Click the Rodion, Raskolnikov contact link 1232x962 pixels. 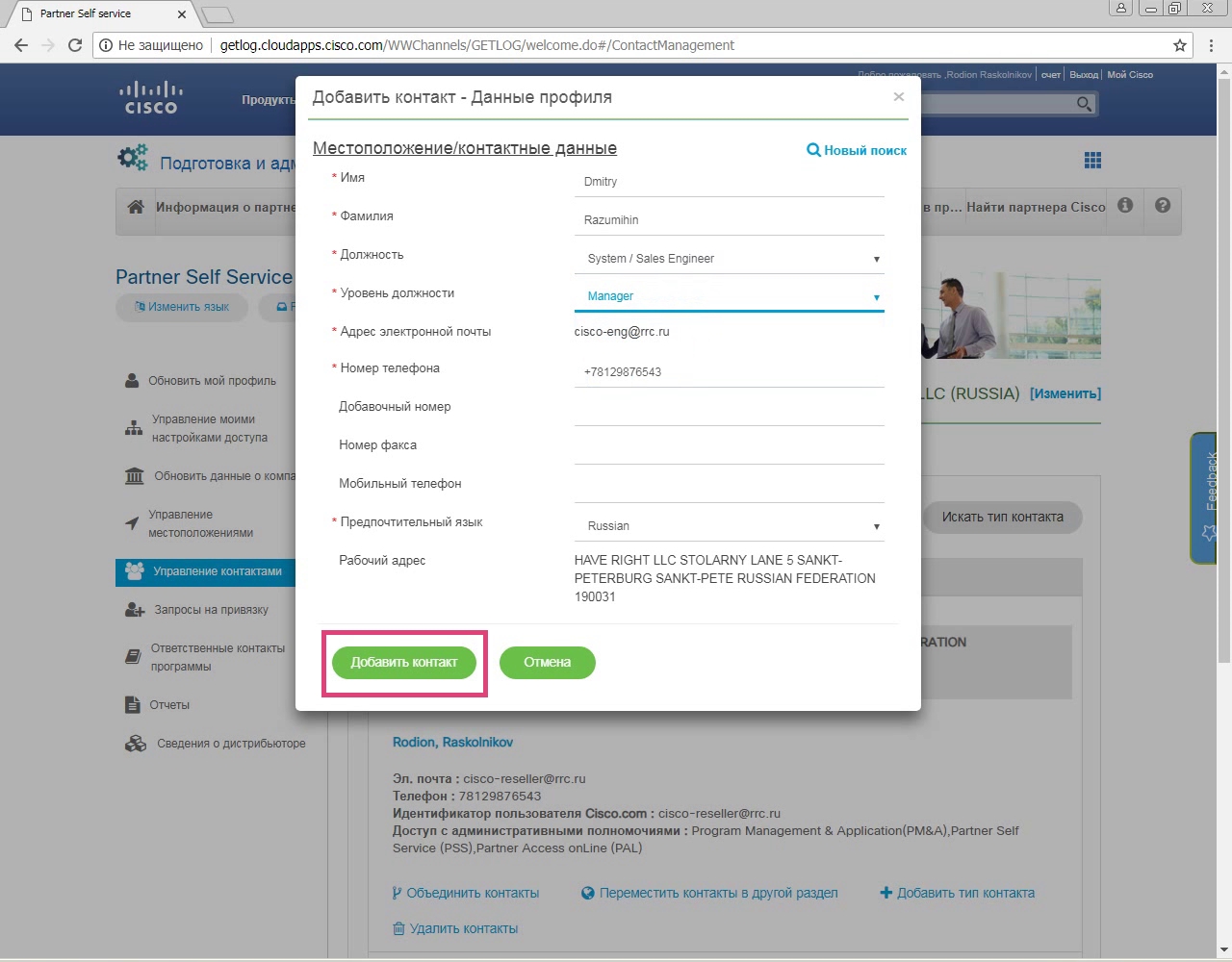pos(452,743)
